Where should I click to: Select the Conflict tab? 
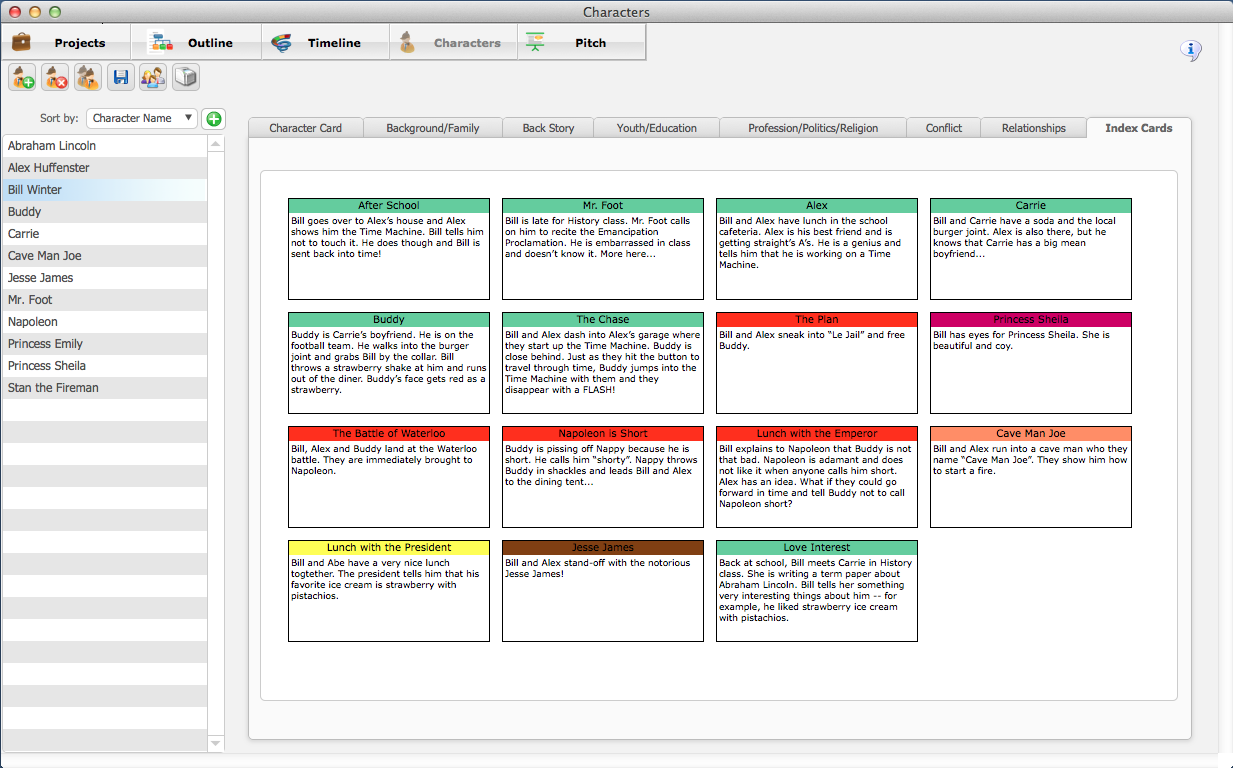tap(943, 128)
